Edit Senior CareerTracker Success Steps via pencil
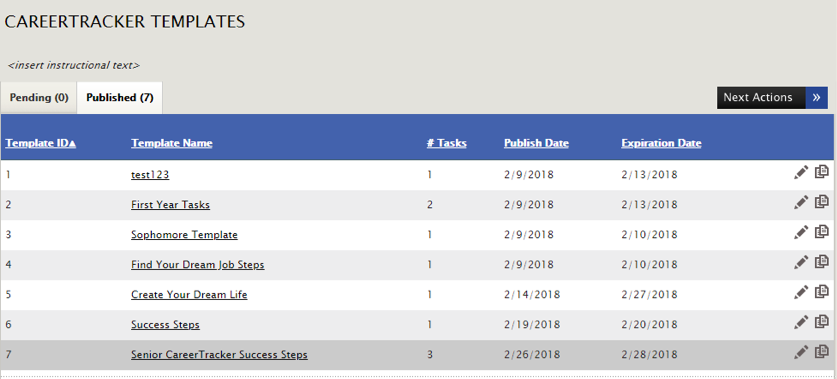The height and width of the screenshot is (379, 837). coord(801,352)
